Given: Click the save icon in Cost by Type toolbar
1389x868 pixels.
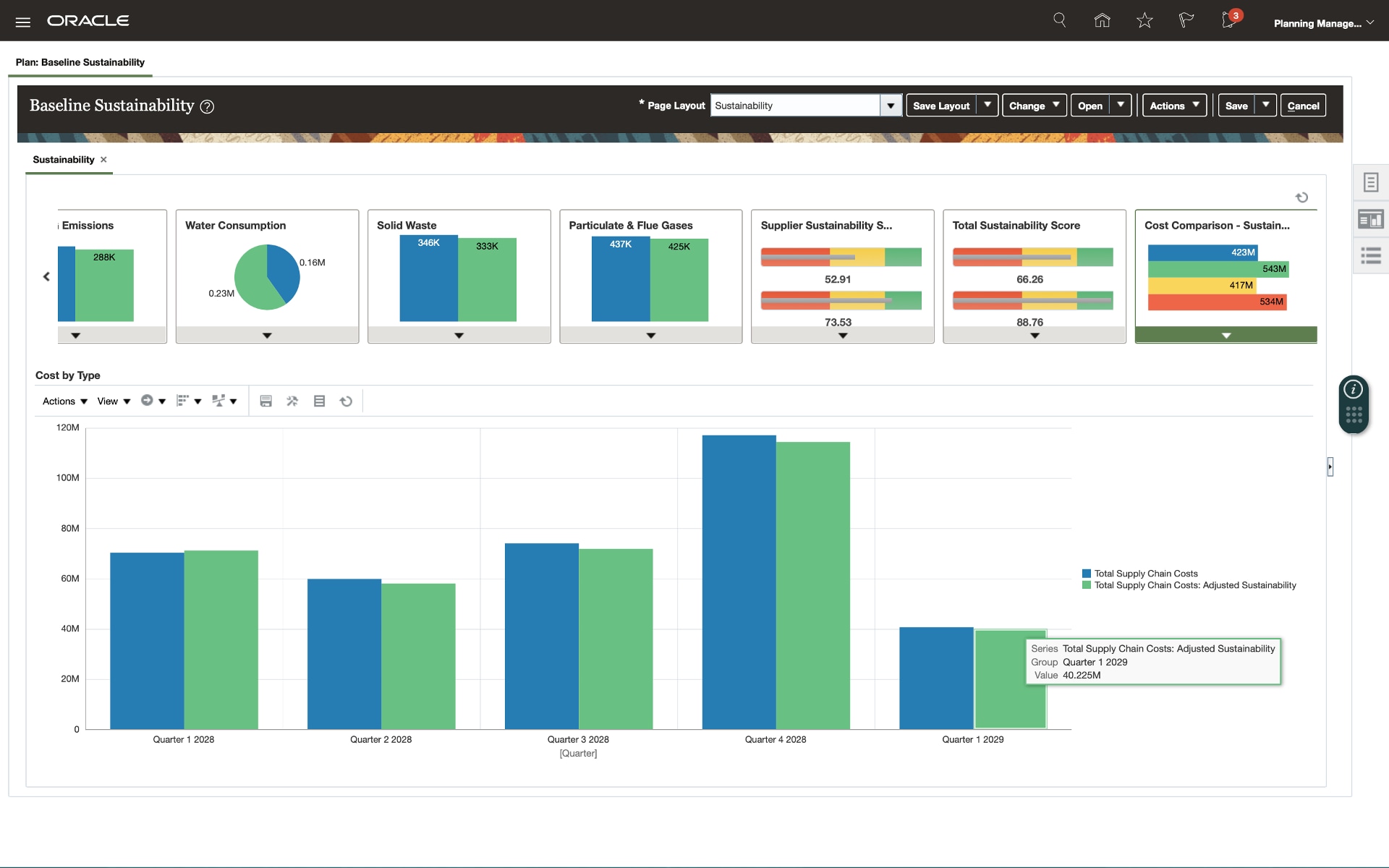Looking at the screenshot, I should point(266,401).
